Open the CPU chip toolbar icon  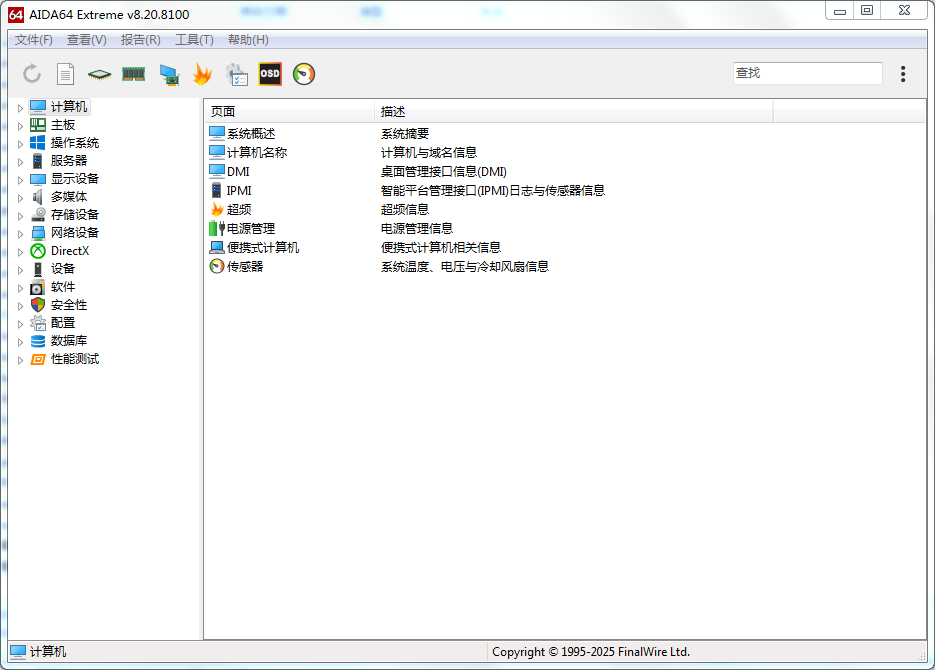(x=99, y=74)
